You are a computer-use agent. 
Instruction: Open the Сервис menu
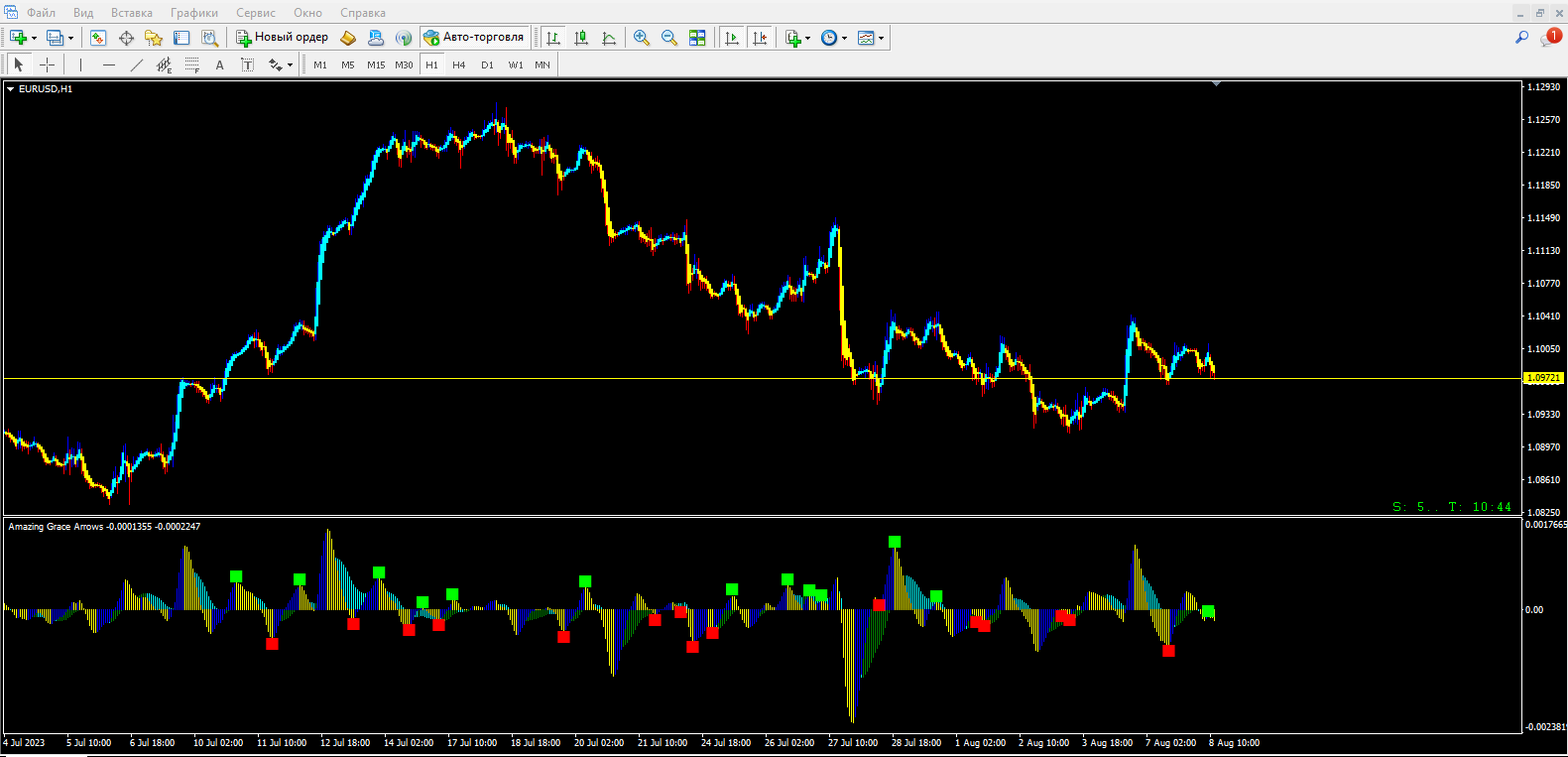click(255, 13)
